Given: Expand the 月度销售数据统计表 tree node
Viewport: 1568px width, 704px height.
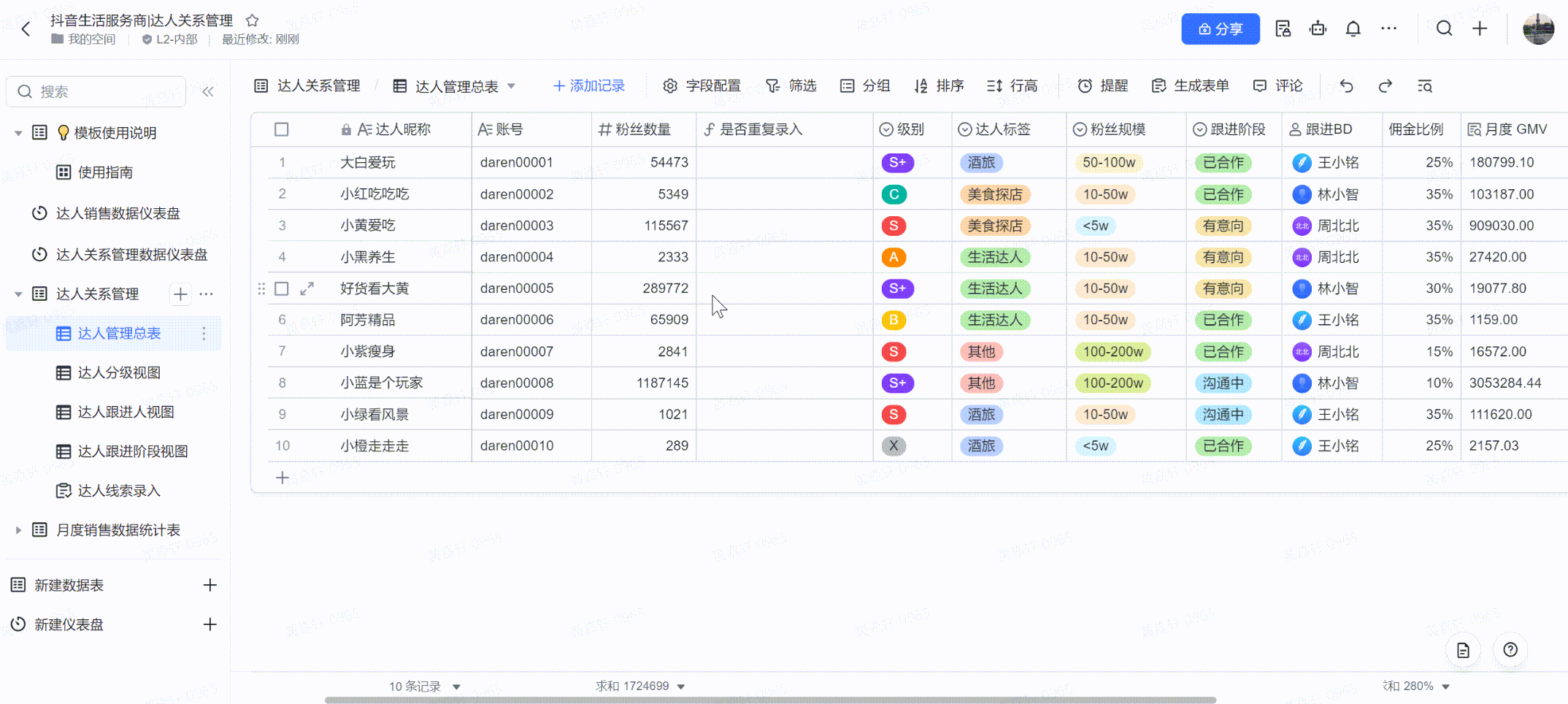Looking at the screenshot, I should click(18, 530).
